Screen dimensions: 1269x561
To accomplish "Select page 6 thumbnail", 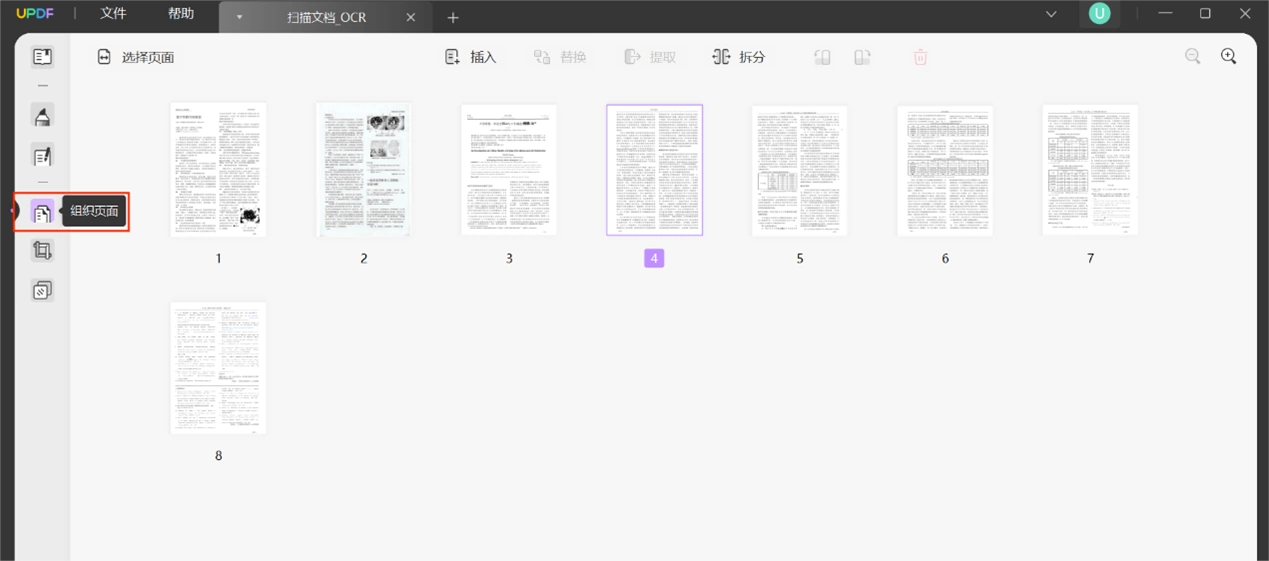I will (x=945, y=170).
